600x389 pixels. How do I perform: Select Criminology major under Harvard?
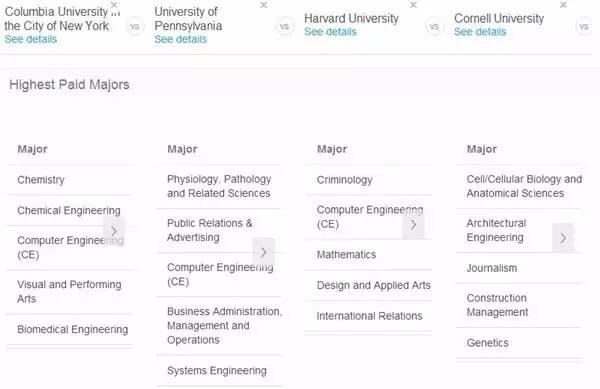click(344, 180)
